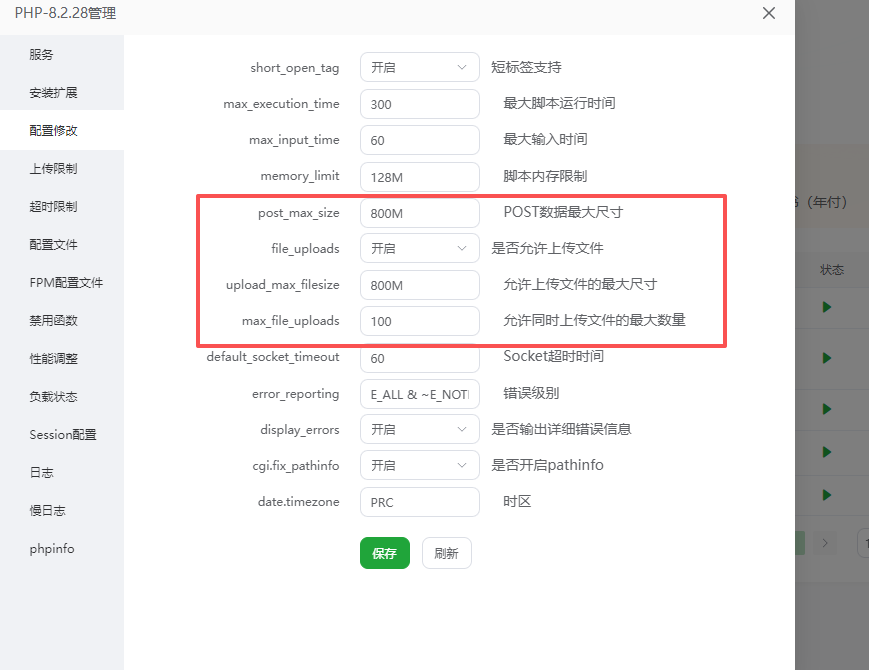Switch to the 服务 tab

click(42, 55)
